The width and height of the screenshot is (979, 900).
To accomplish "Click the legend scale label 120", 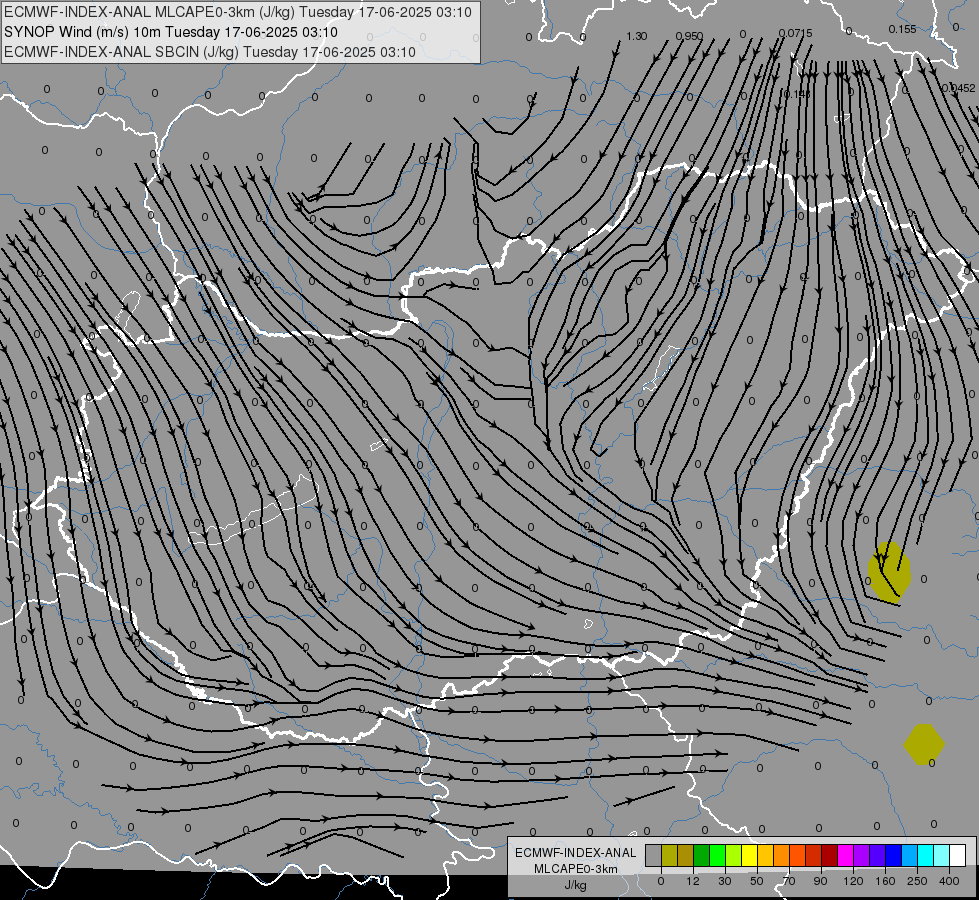I will [853, 881].
